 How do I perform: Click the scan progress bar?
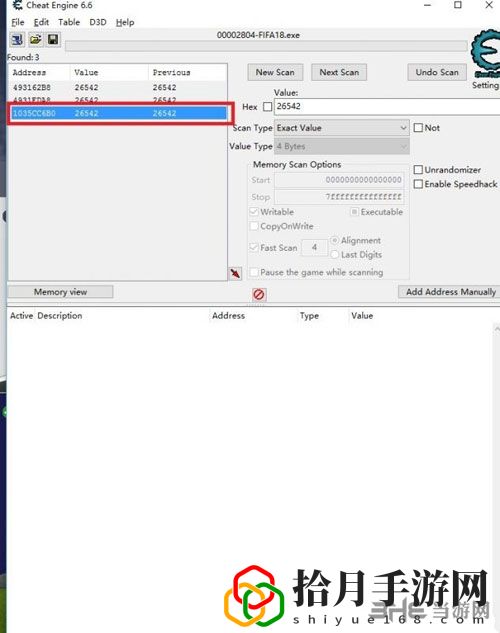coord(266,46)
